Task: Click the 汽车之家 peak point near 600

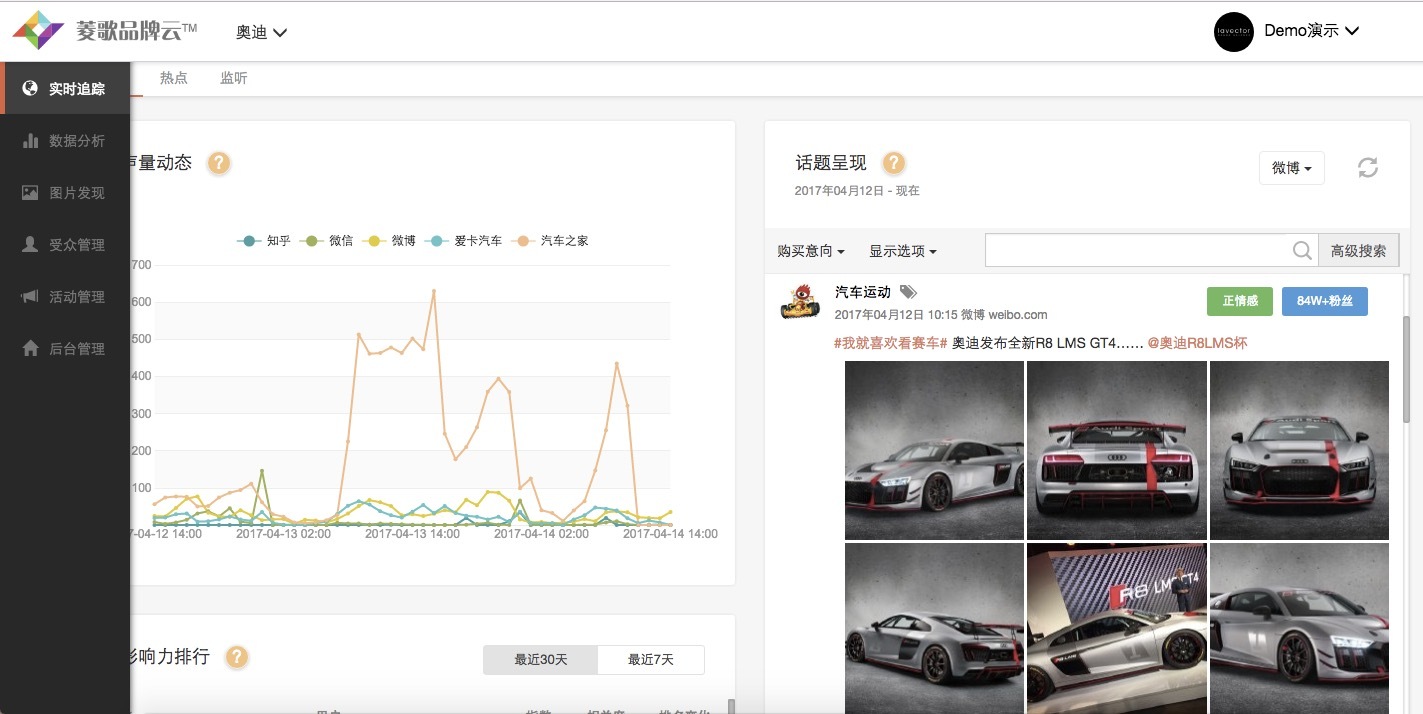Action: 434,291
